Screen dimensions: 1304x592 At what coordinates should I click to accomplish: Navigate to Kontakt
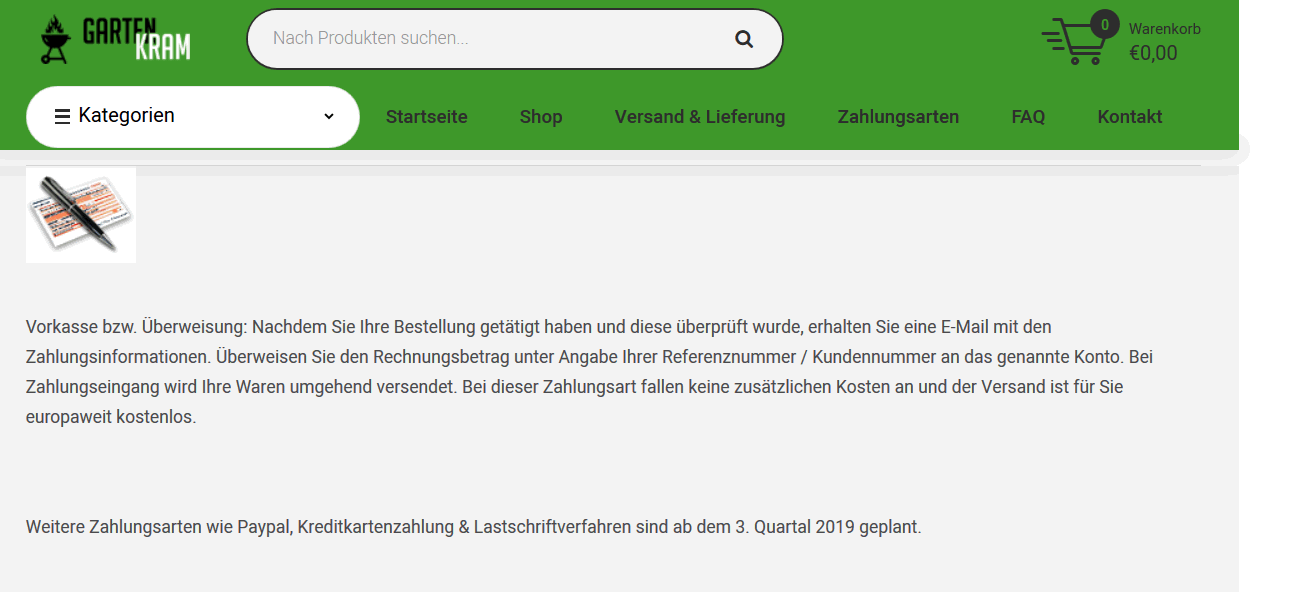(1130, 117)
